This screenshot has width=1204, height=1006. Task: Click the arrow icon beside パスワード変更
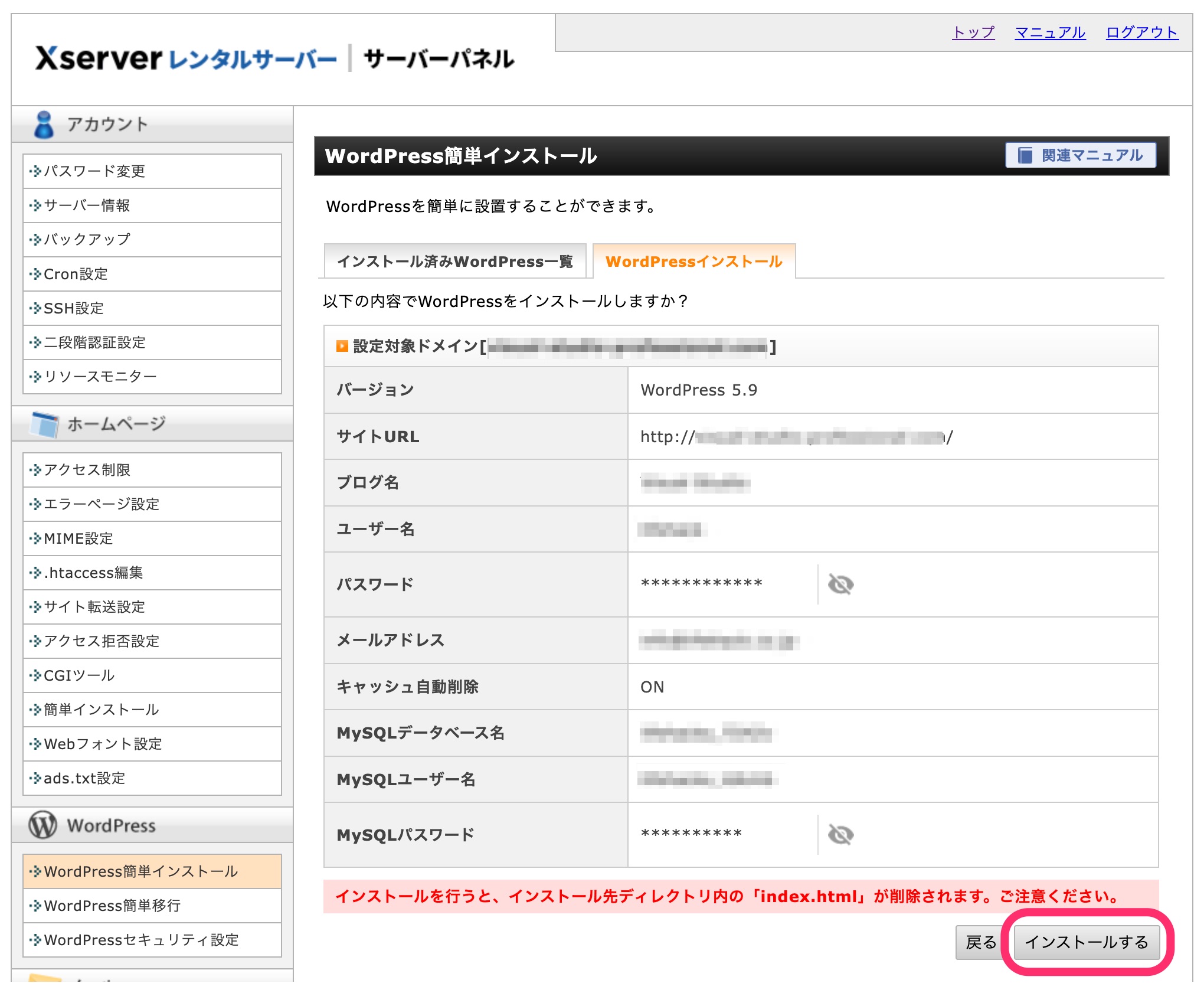[35, 171]
